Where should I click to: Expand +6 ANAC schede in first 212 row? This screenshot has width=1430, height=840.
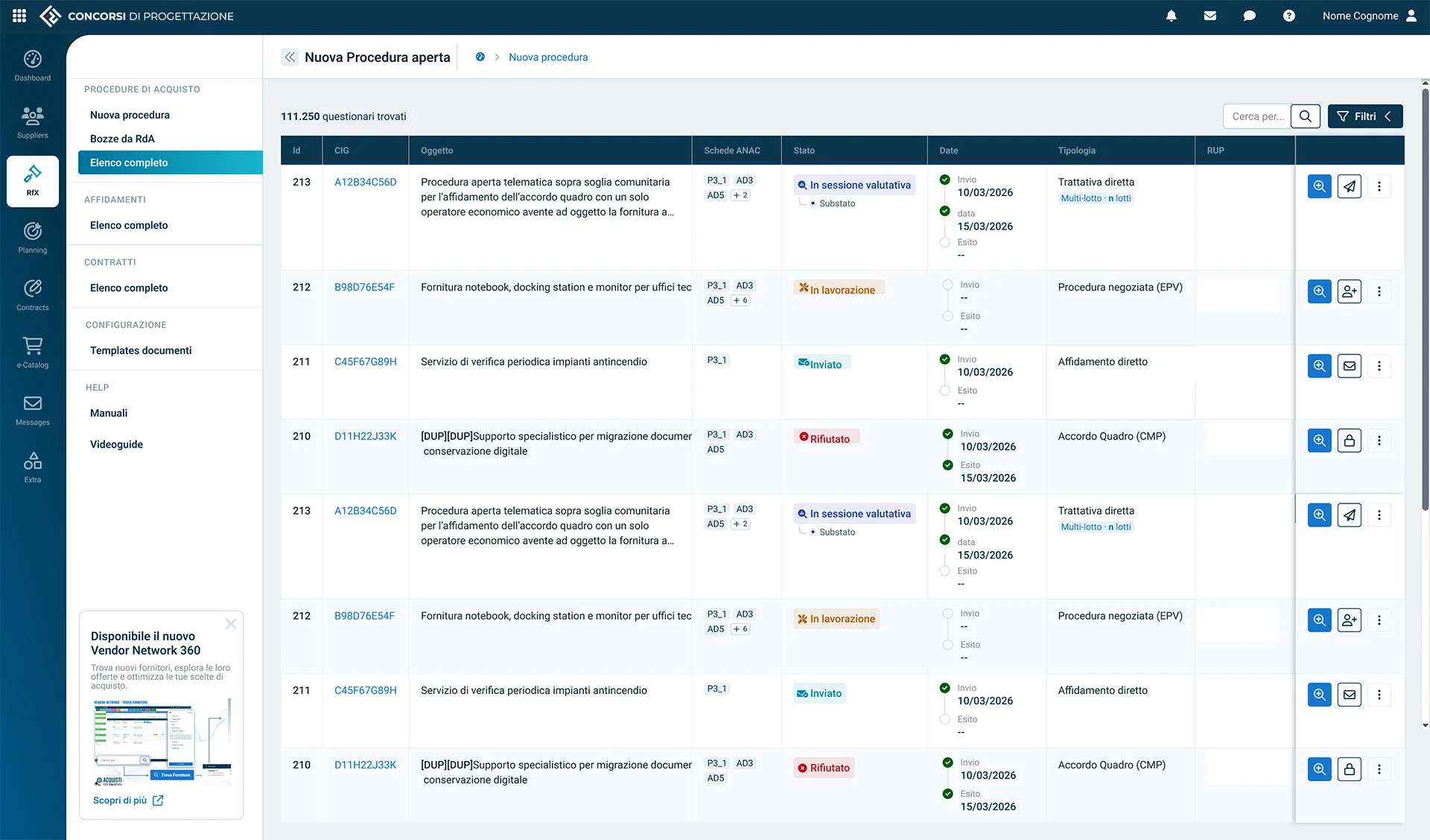[740, 300]
